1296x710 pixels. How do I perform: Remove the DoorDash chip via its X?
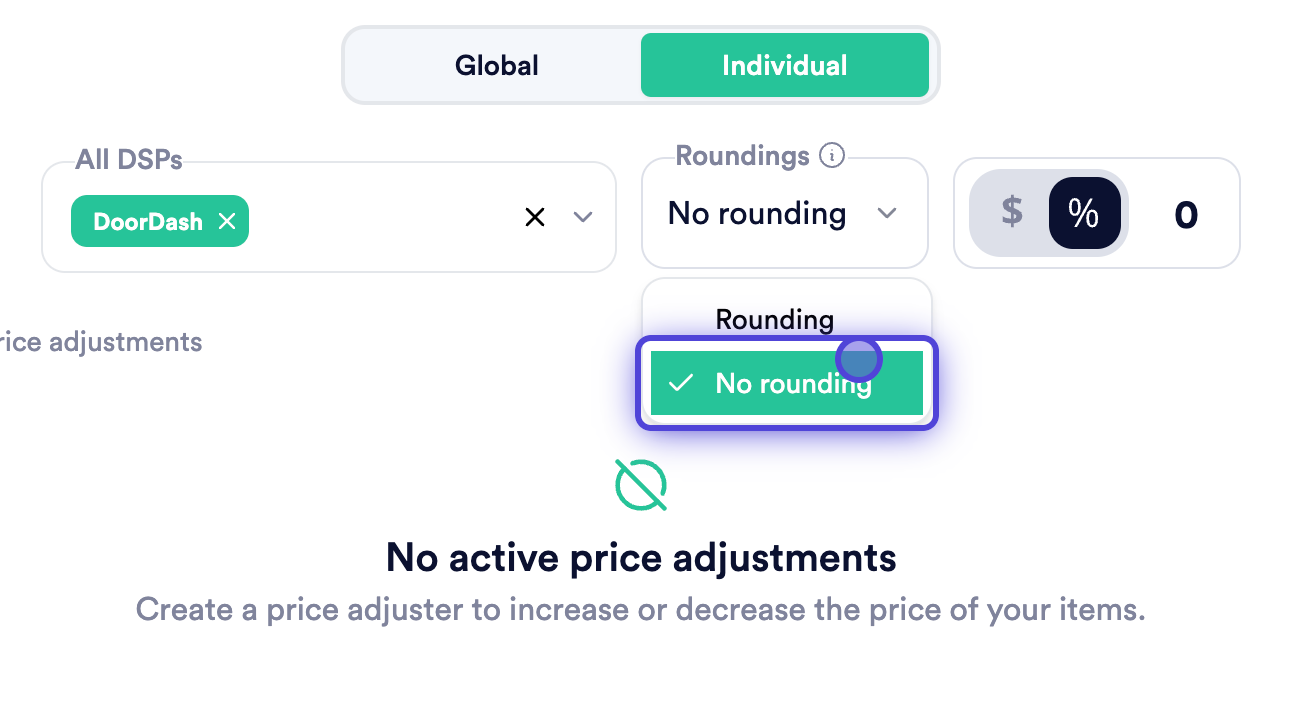tap(227, 221)
